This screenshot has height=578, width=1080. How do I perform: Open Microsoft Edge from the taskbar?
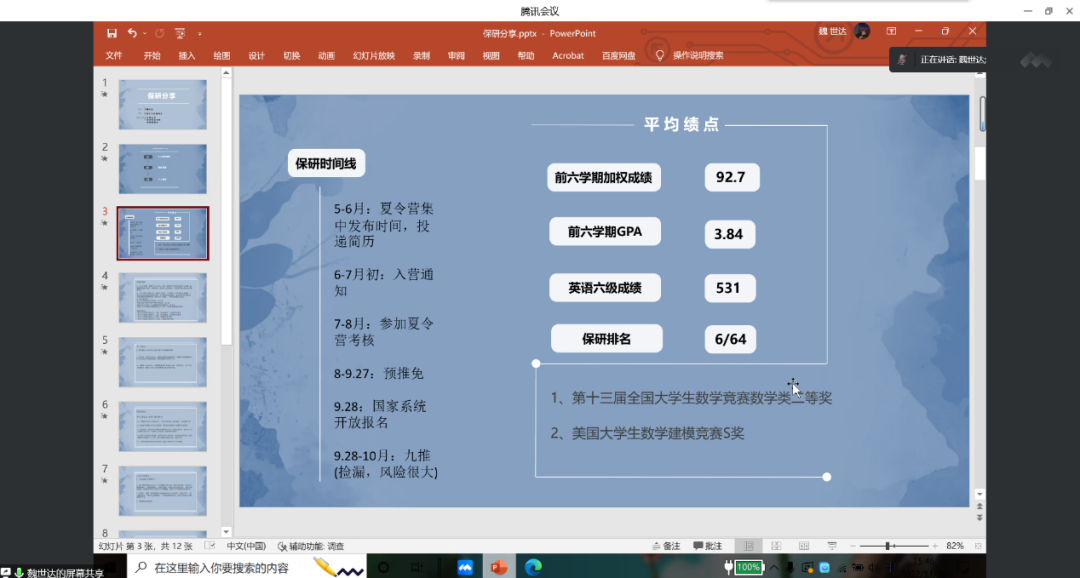point(533,567)
